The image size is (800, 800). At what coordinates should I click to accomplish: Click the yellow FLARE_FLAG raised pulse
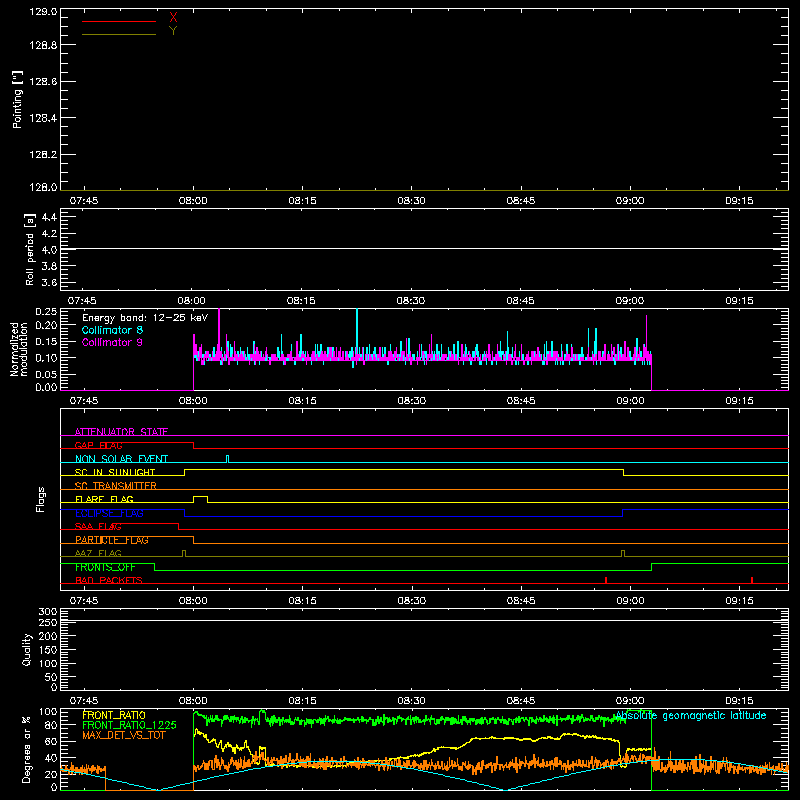click(x=201, y=499)
